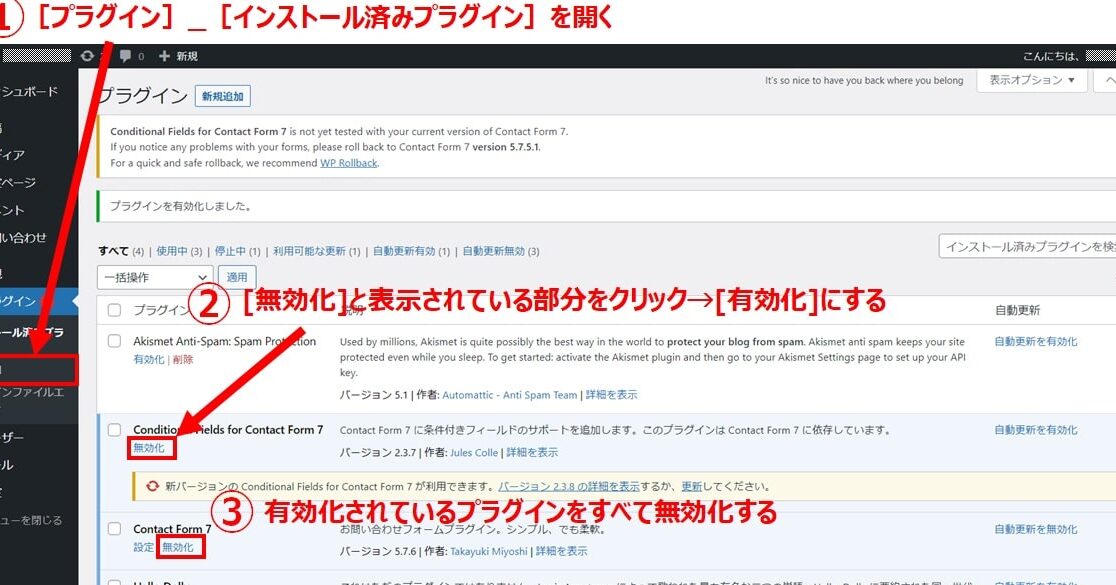The height and width of the screenshot is (585, 1116).
Task: Click 無効化 link under Conditional Fields
Action: coord(149,448)
